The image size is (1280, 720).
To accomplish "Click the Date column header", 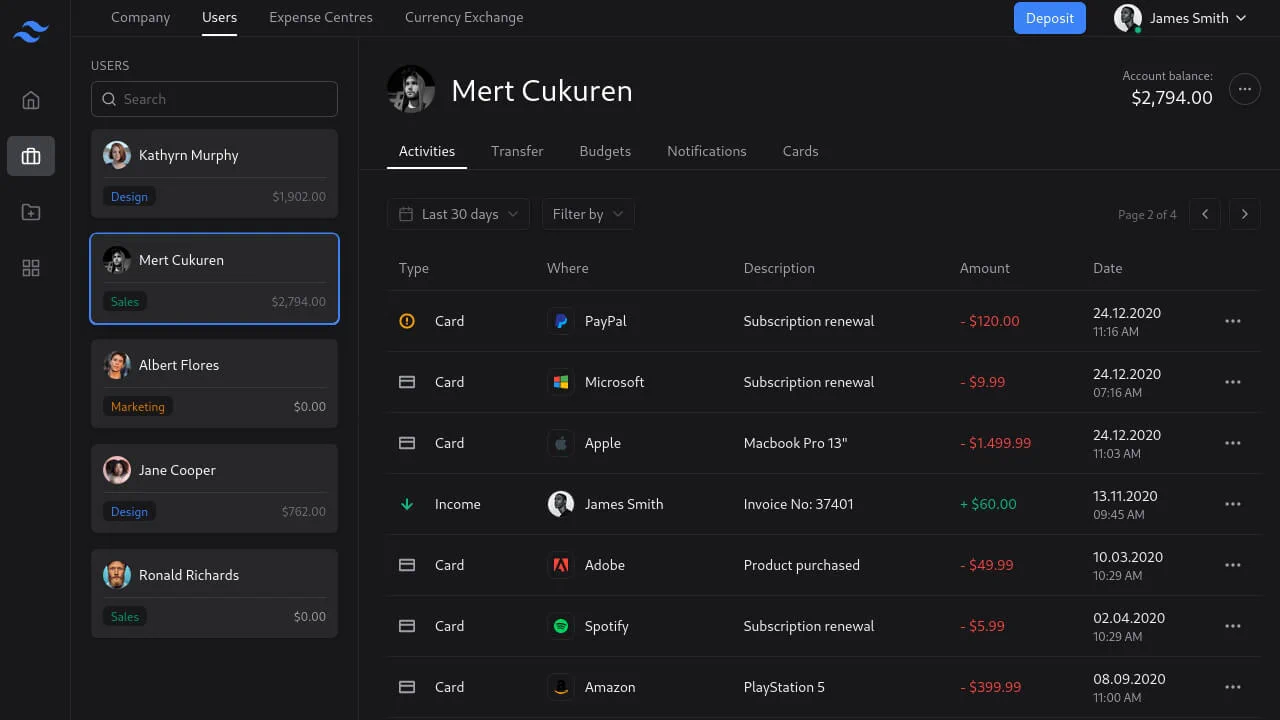I will (1108, 268).
